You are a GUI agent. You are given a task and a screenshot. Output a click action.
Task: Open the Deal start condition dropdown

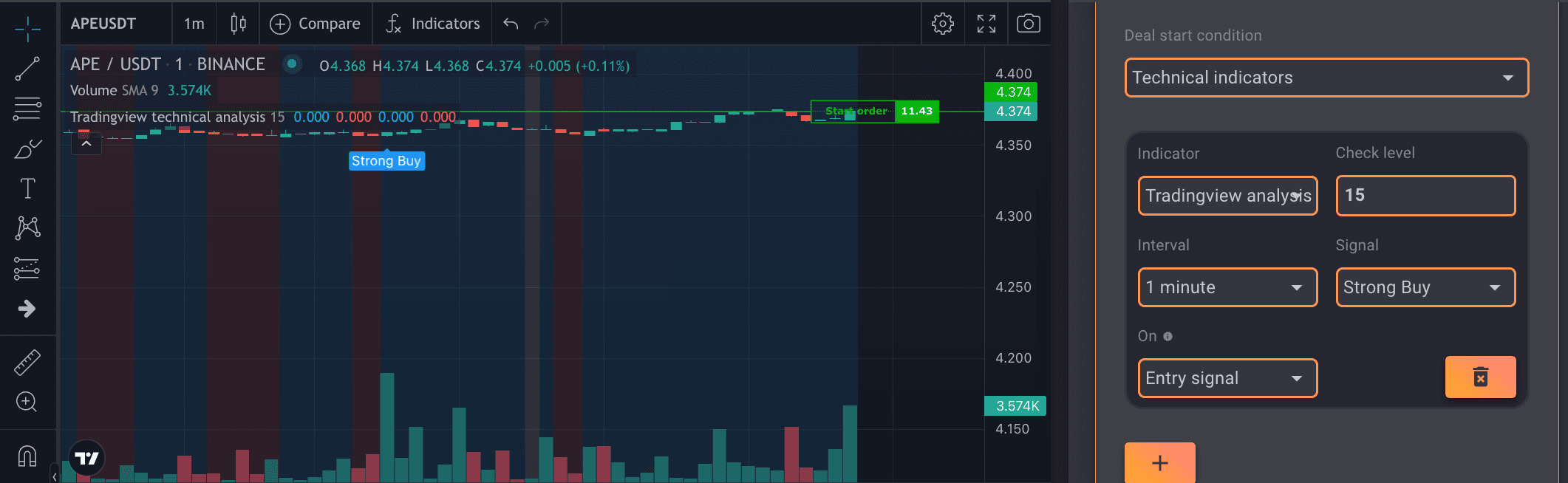click(x=1326, y=78)
